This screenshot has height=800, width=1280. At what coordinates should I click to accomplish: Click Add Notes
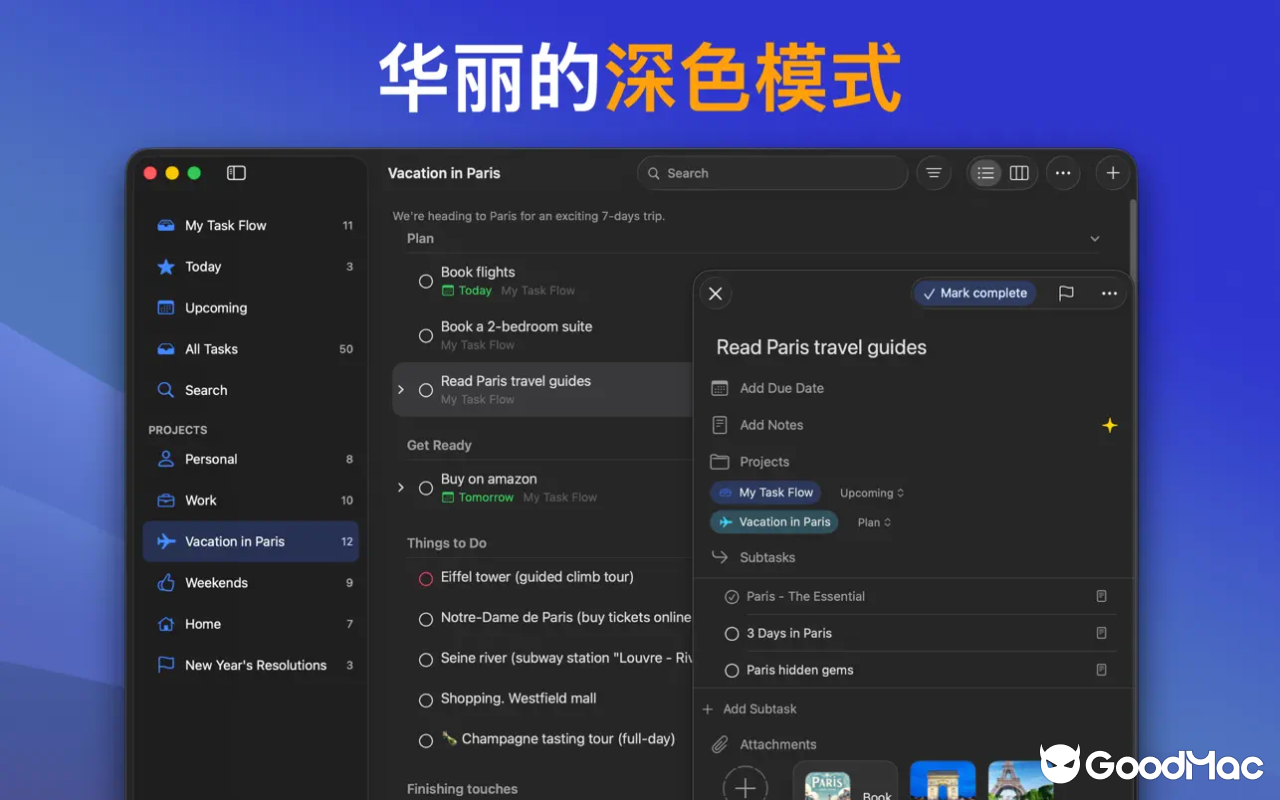tap(771, 425)
